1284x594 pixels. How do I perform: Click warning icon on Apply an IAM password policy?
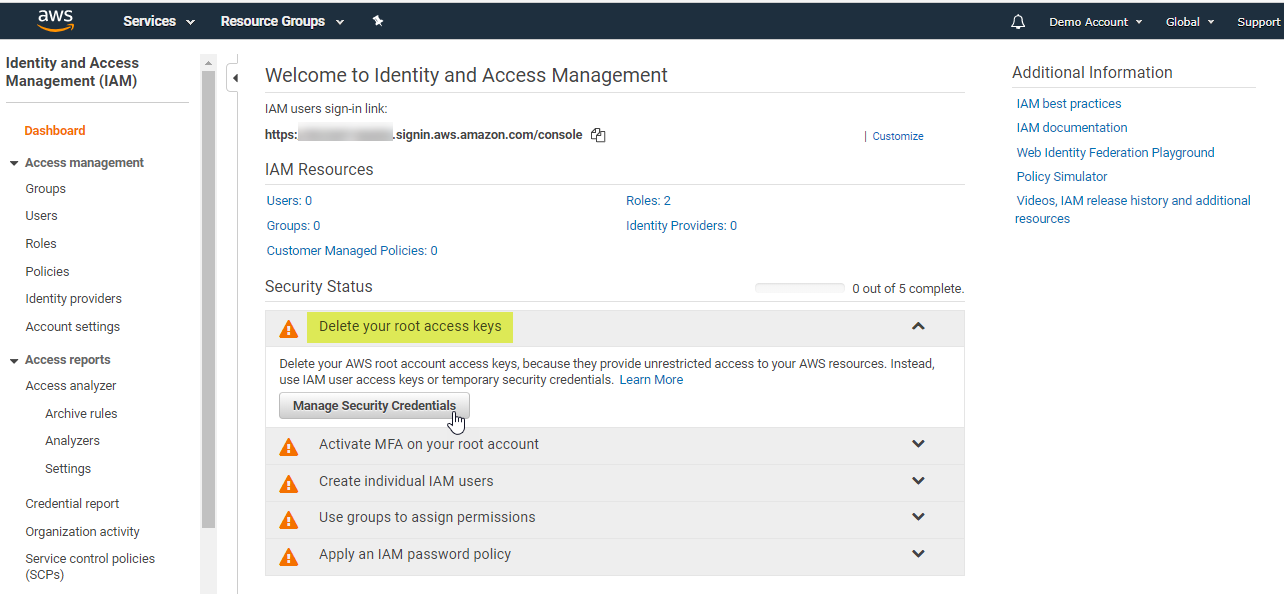click(x=289, y=556)
